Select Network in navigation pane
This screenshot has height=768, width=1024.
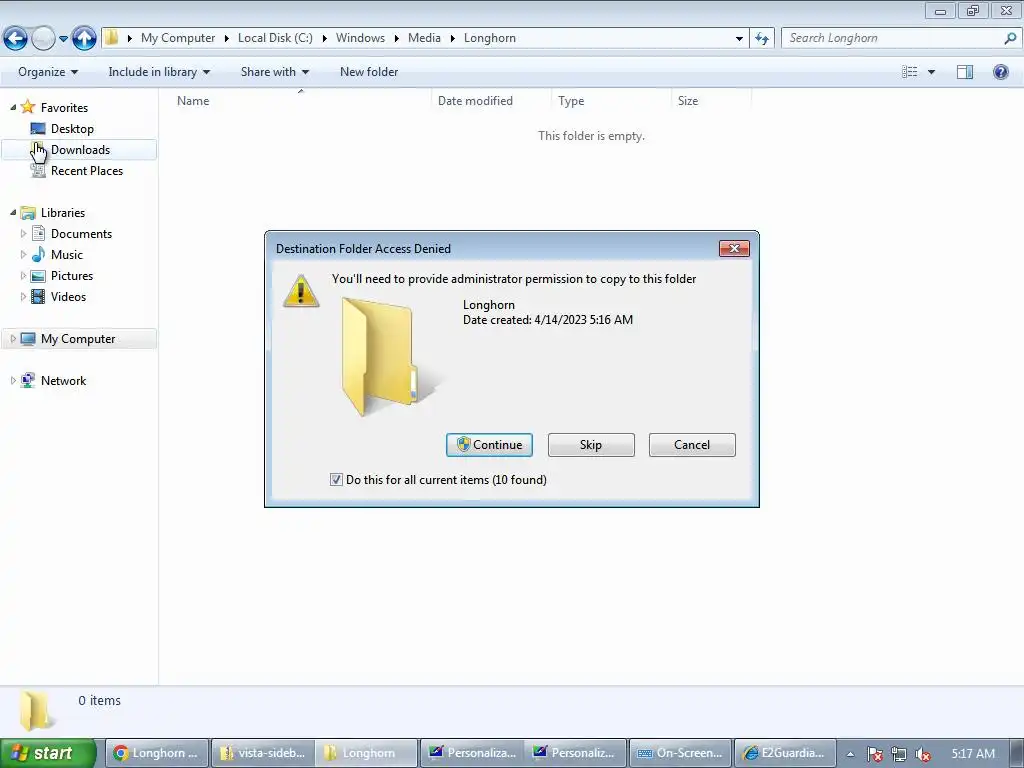63,380
